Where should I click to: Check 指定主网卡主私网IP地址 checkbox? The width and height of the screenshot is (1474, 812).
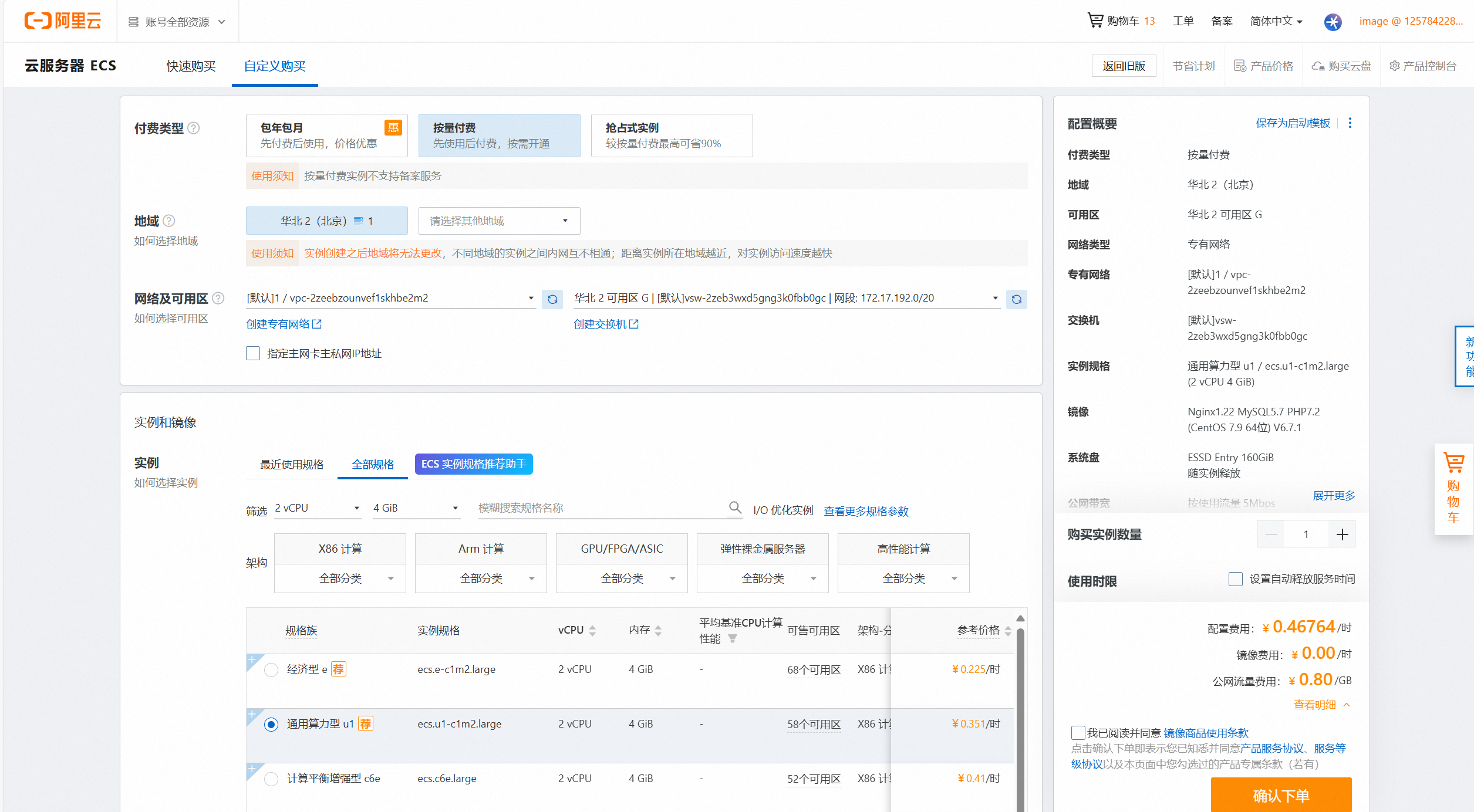click(x=253, y=353)
